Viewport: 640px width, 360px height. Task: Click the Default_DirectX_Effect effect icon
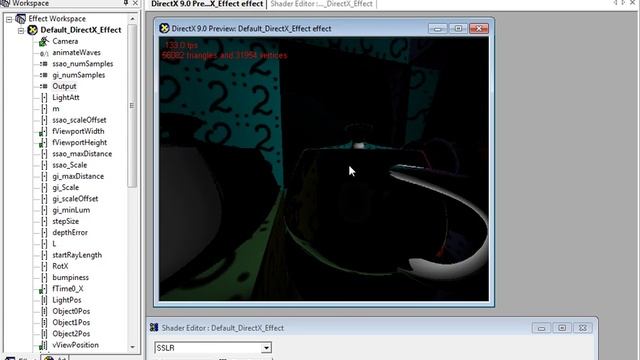(x=32, y=30)
